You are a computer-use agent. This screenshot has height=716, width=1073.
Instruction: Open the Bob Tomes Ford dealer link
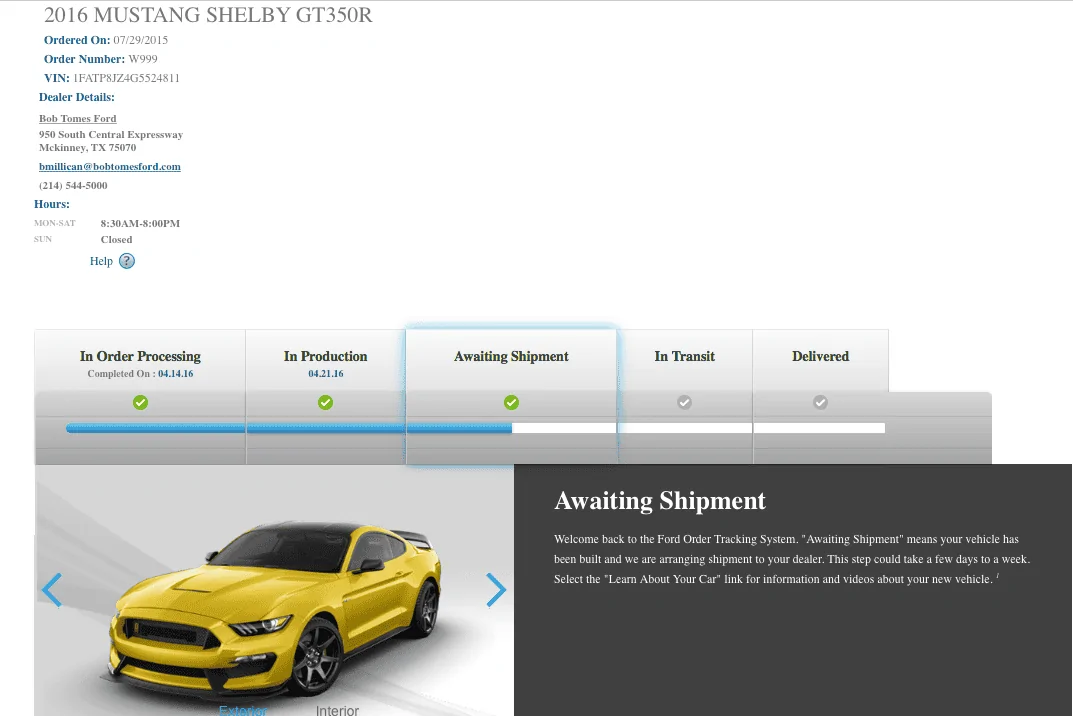(77, 118)
